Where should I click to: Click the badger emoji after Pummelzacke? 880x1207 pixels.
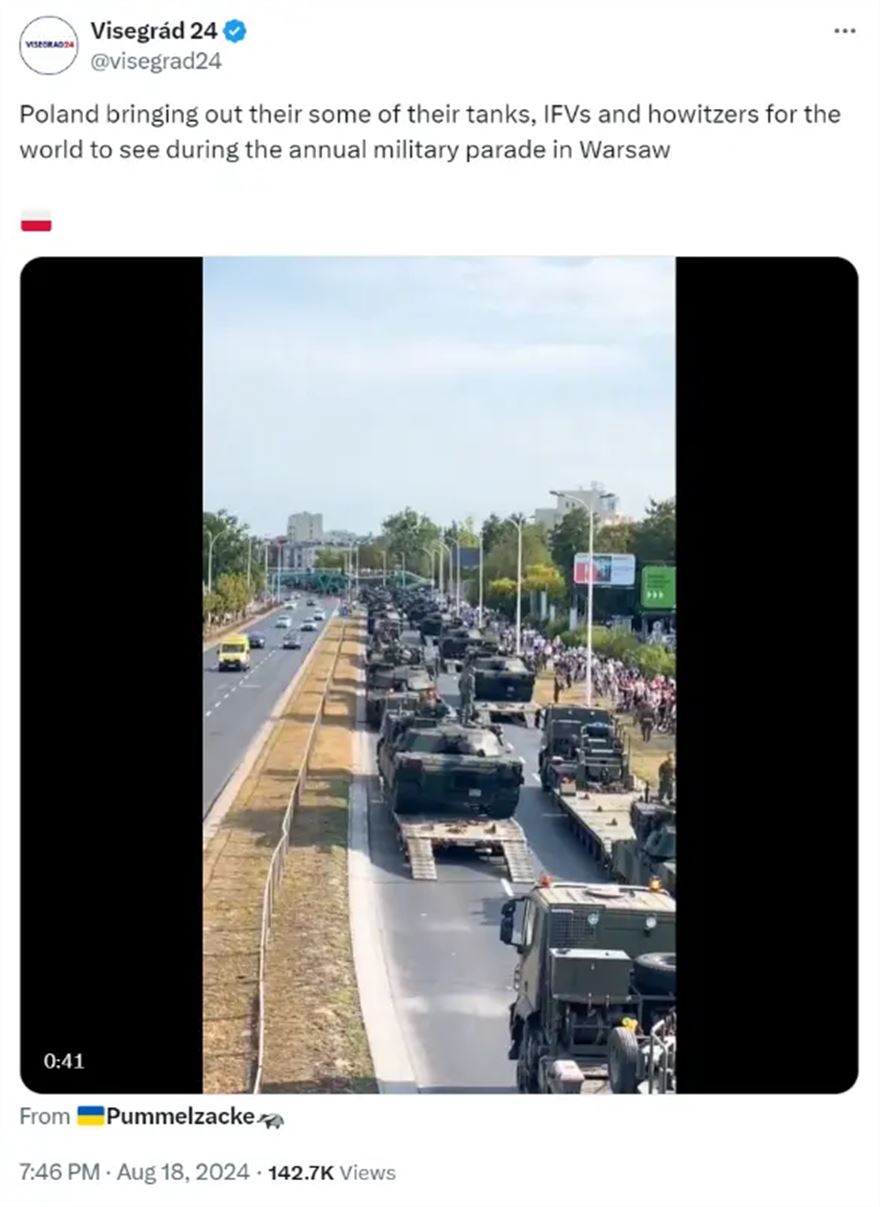pyautogui.click(x=271, y=1119)
